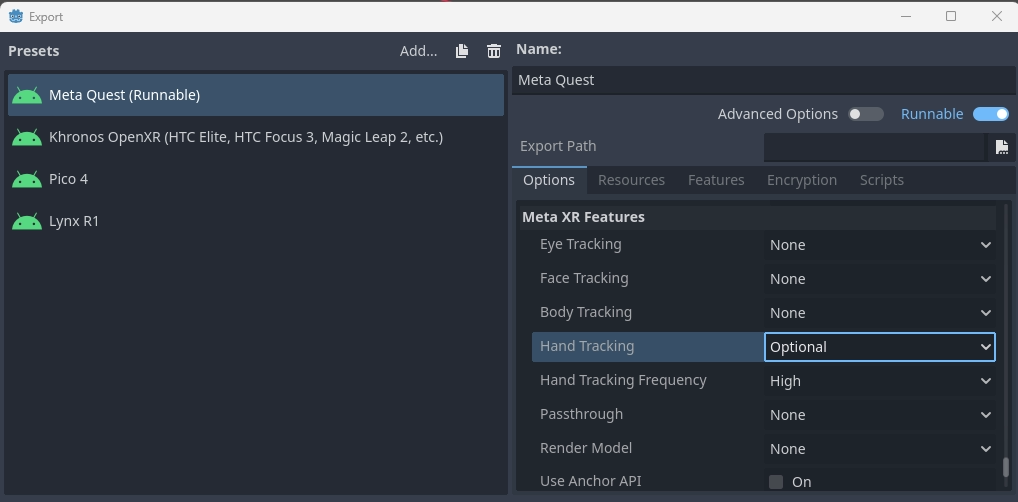
Task: Click the Android icon beside Meta Quest
Action: [x=27, y=95]
